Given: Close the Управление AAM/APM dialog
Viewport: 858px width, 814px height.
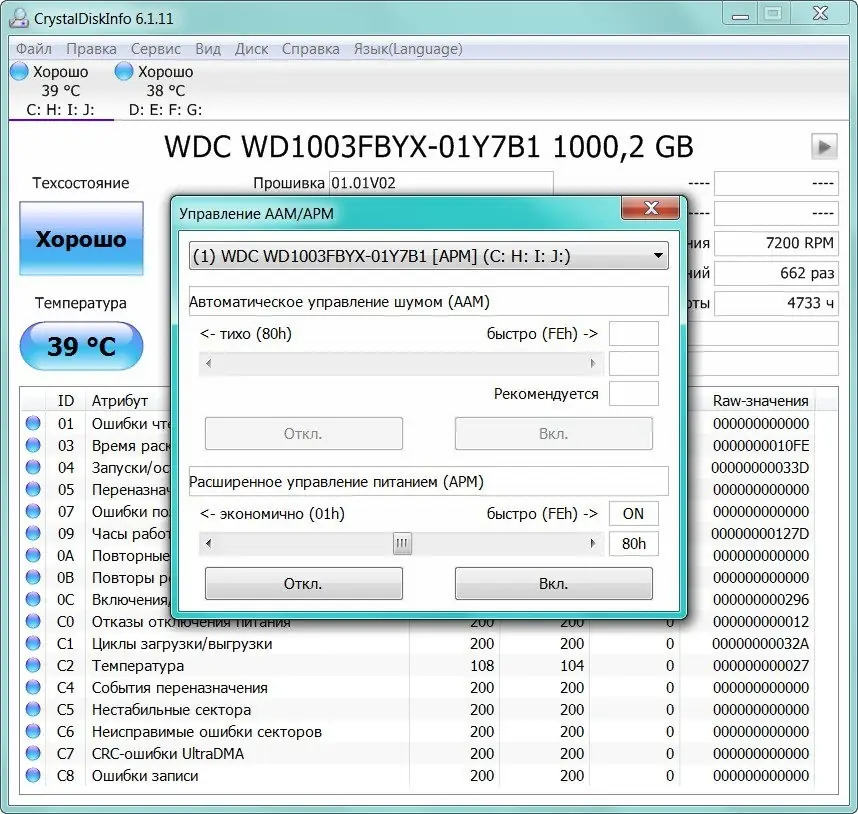Looking at the screenshot, I should [651, 208].
